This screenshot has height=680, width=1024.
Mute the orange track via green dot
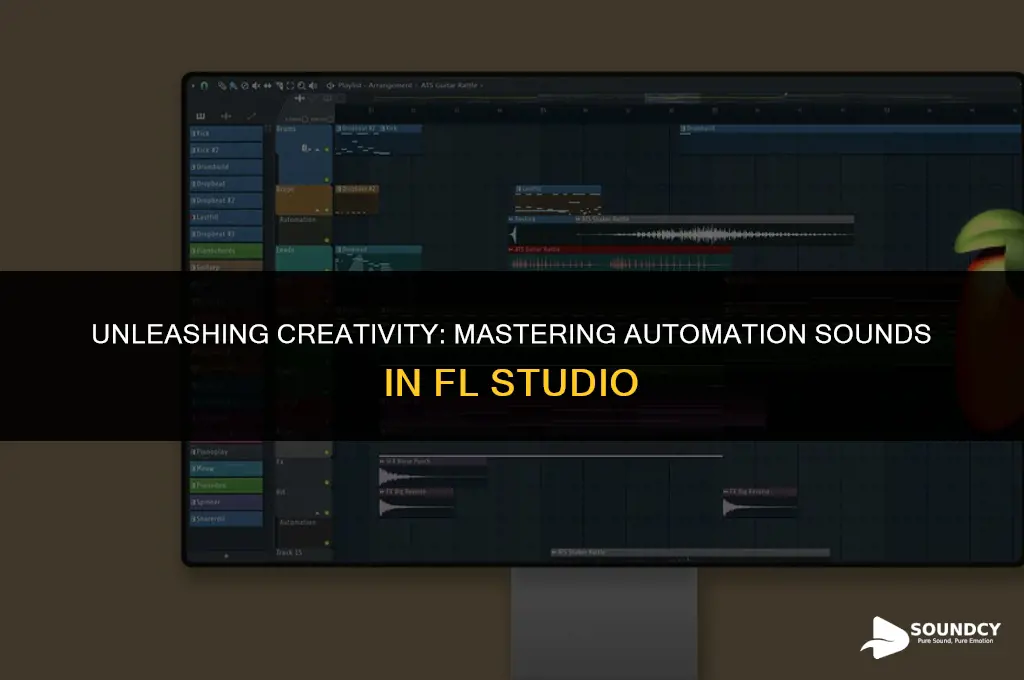pyautogui.click(x=327, y=210)
